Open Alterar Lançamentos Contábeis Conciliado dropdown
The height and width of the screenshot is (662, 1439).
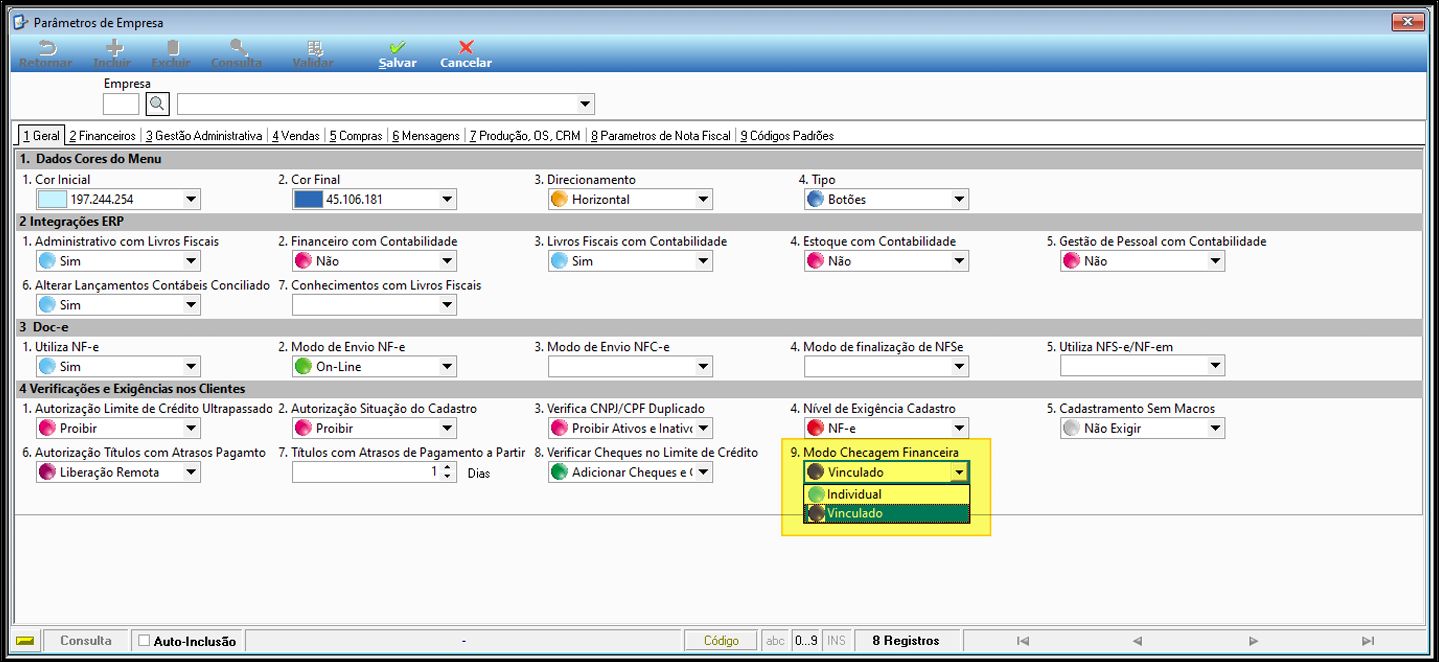191,305
